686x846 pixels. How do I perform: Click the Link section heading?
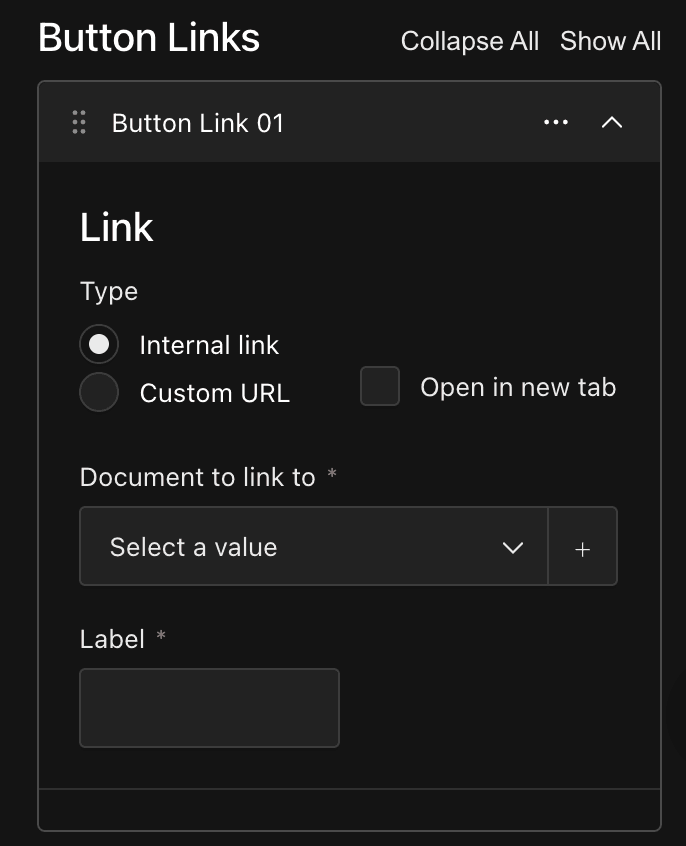117,227
